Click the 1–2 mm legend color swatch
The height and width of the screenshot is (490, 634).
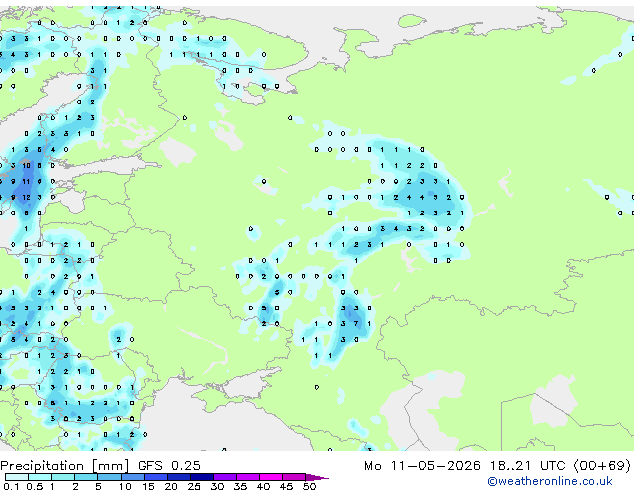click(x=63, y=477)
